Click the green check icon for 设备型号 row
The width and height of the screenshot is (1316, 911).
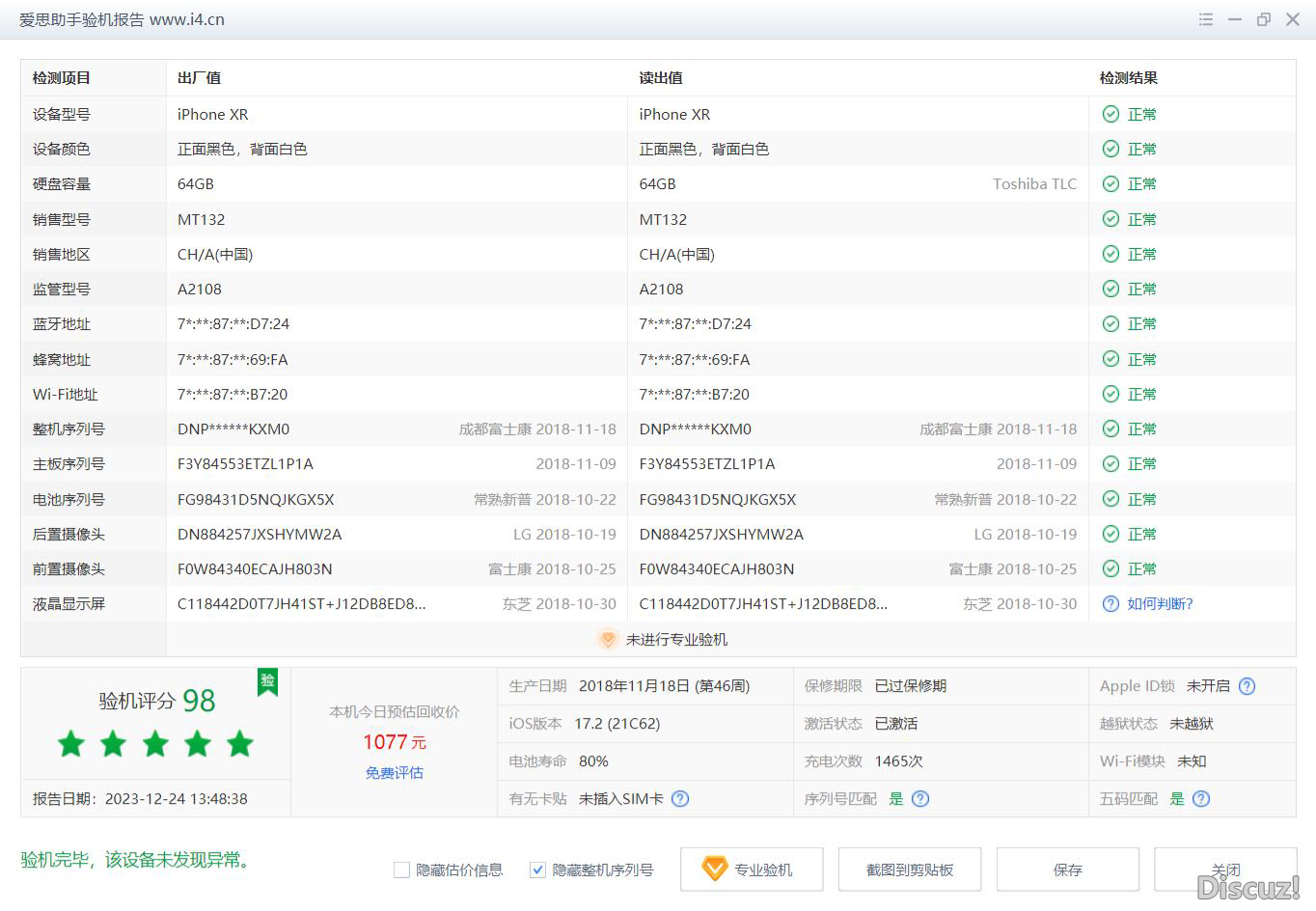pyautogui.click(x=1110, y=114)
